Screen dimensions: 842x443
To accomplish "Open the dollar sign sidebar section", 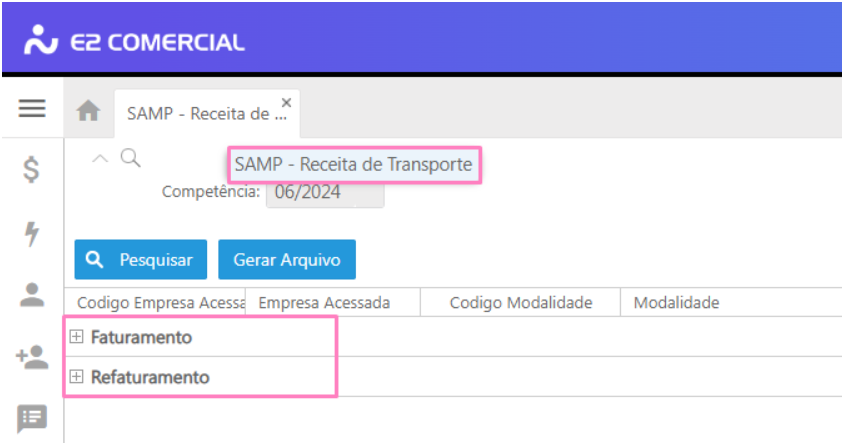I will click(x=31, y=170).
